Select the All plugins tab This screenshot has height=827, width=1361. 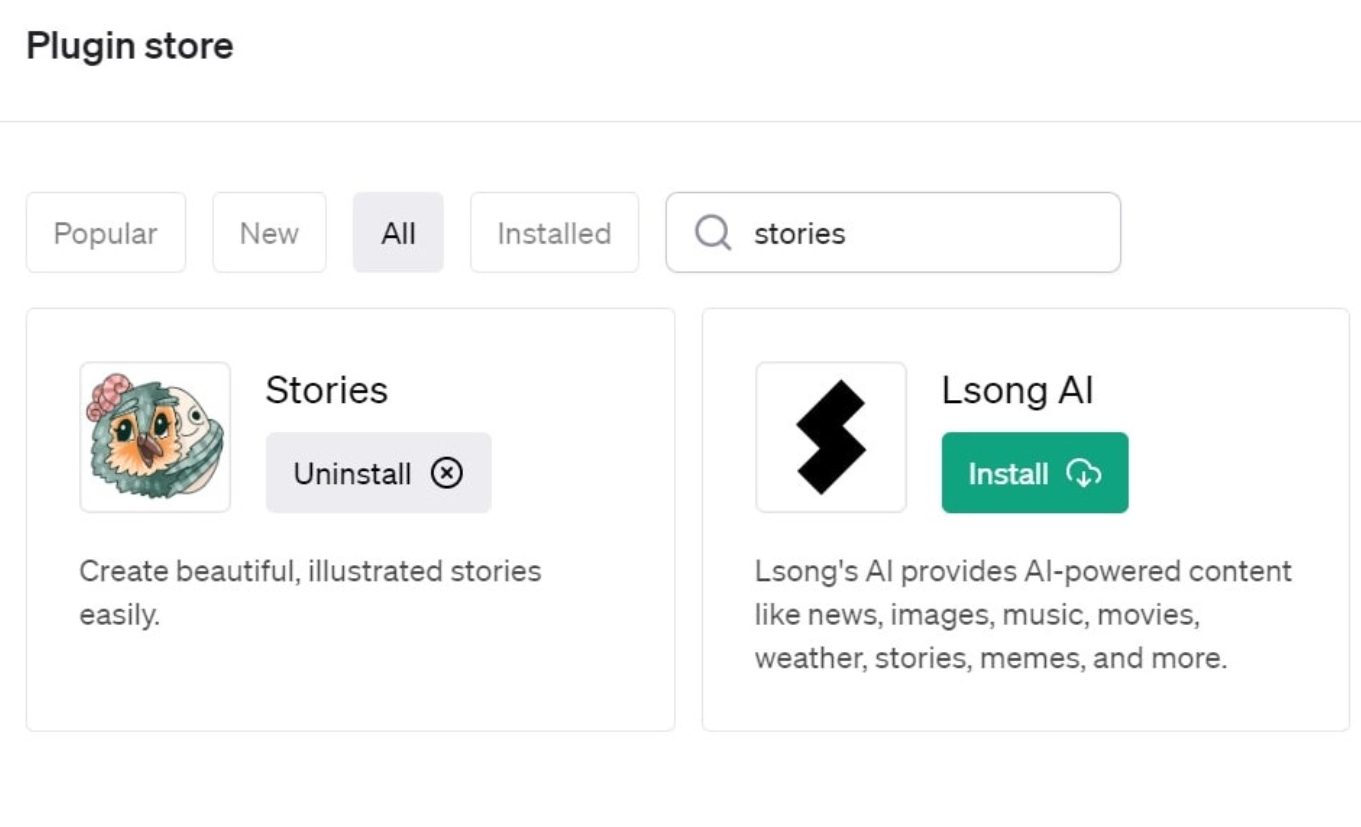coord(398,233)
